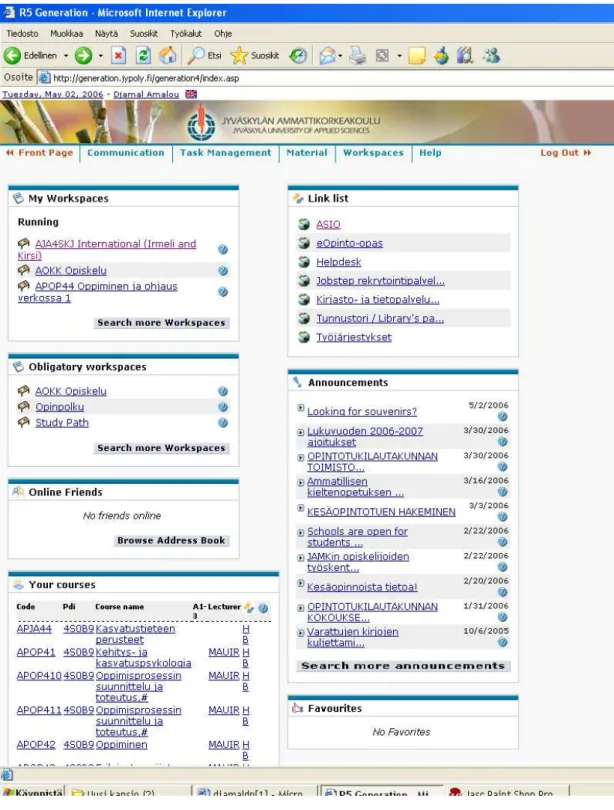Click the workspace icon beside AOKK Opiskelu in Running

(x=23, y=270)
